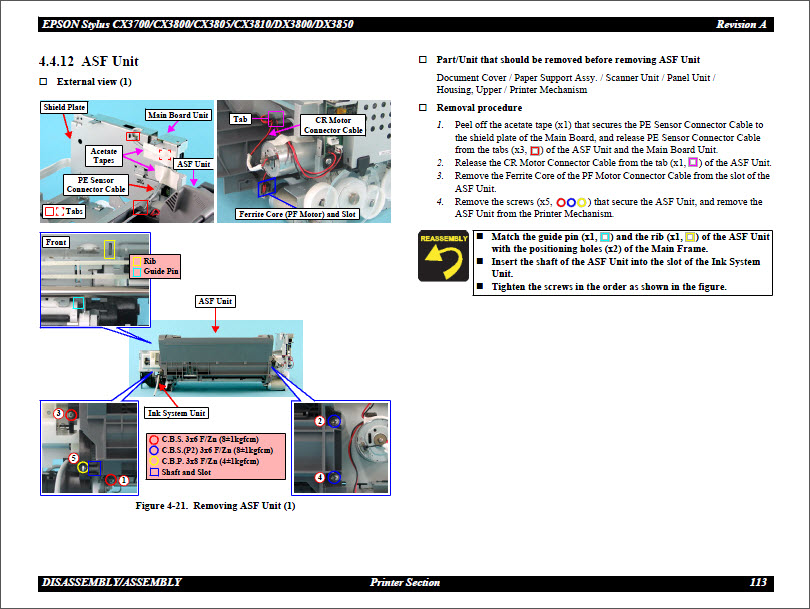Click the Figure 4-21 caption text

coord(215,506)
